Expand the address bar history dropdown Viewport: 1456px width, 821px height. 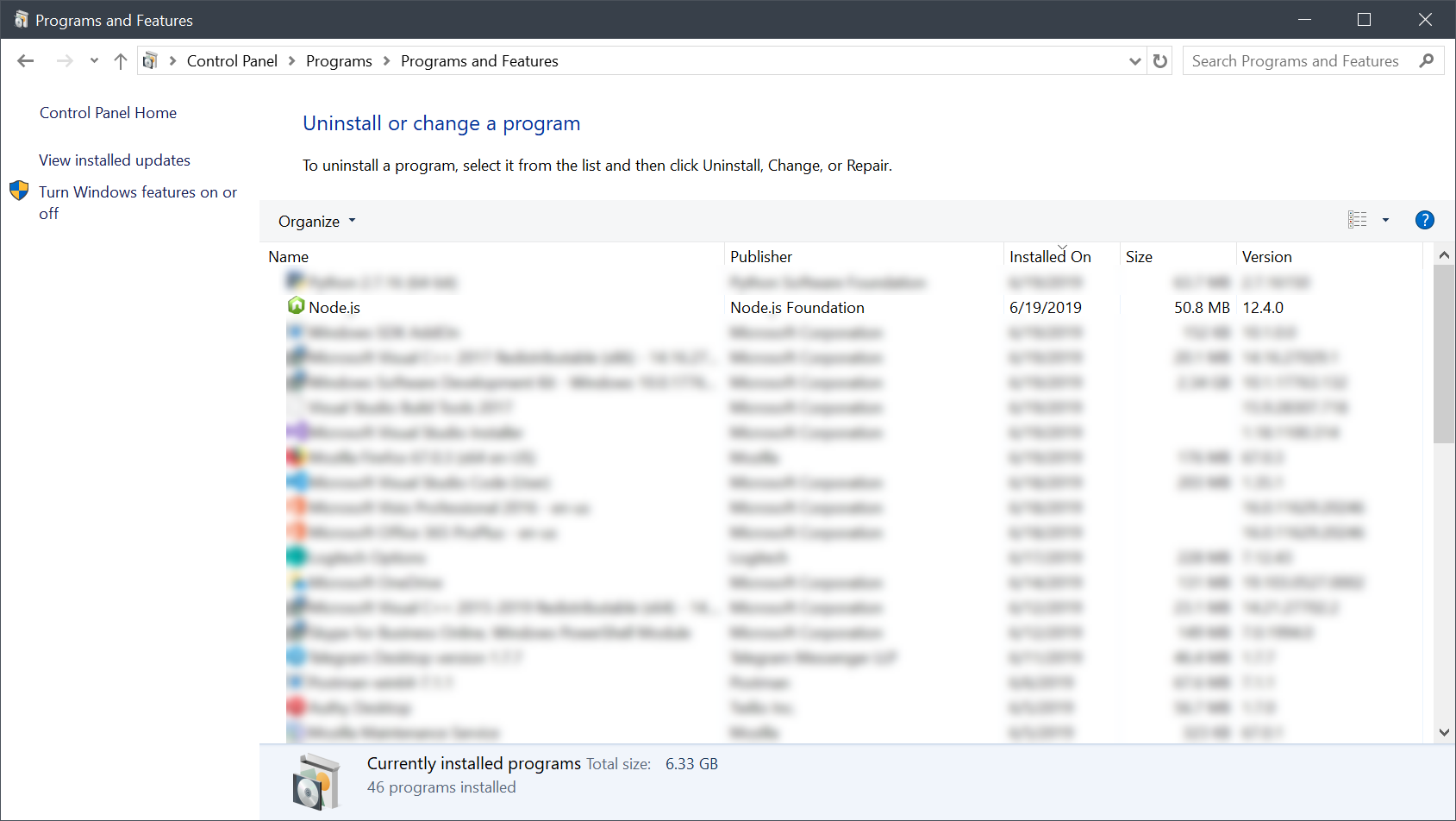point(1135,61)
